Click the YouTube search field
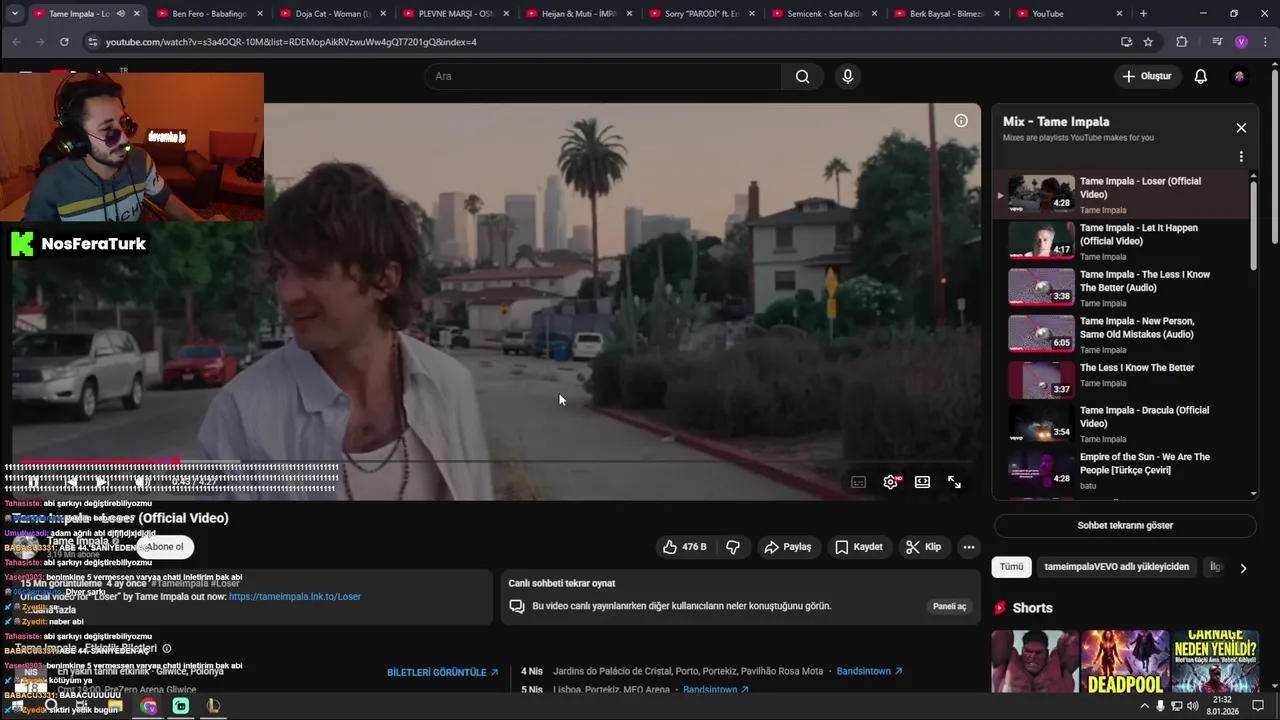Screen dimensions: 1280x720 (x=603, y=76)
